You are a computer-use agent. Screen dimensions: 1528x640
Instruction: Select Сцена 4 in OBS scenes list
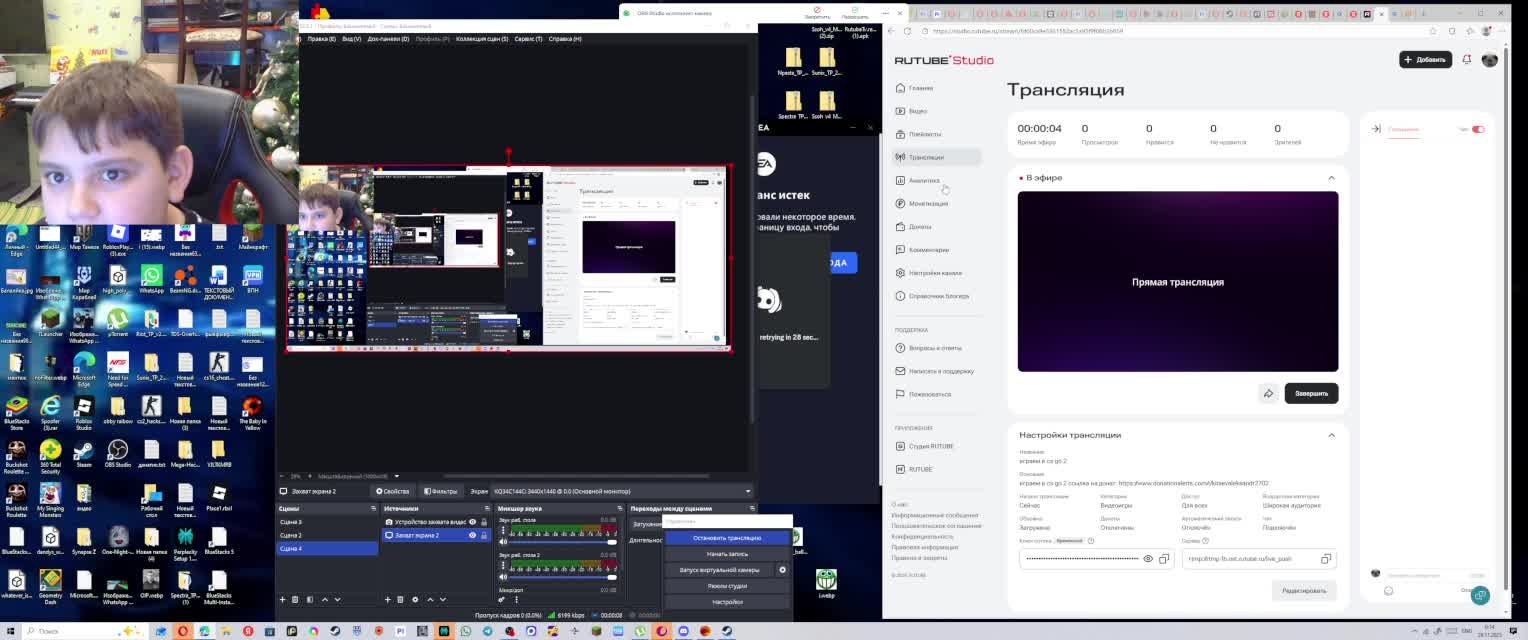point(327,548)
